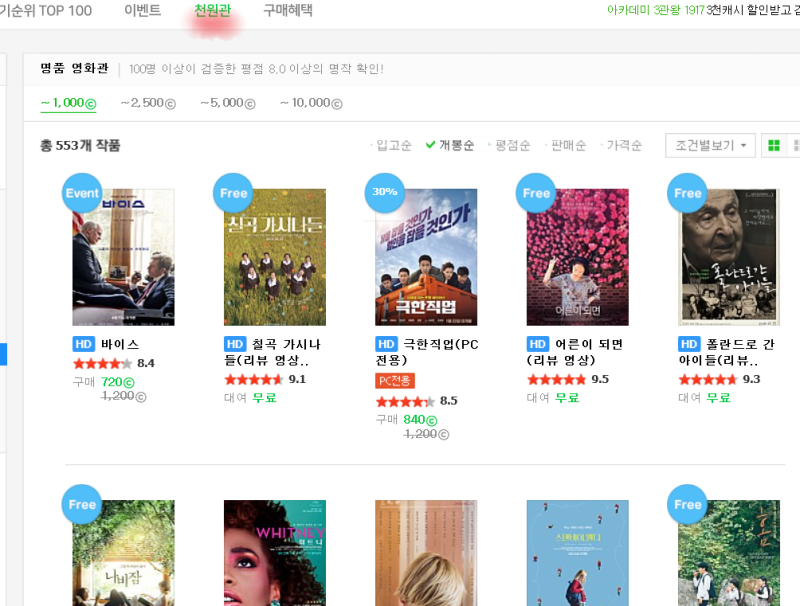Select the ~5,000 price filter

[x=228, y=103]
